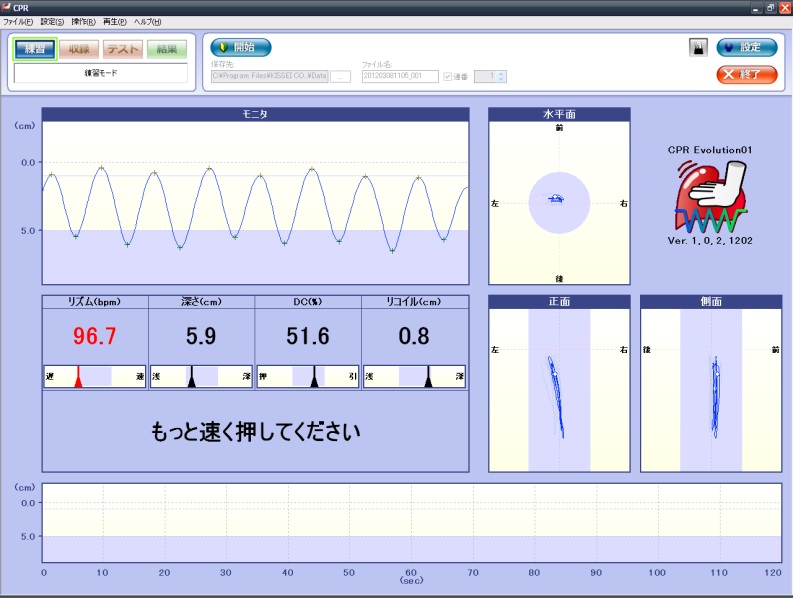Switch to the テスト test mode
This screenshot has height=598, width=793.
point(123,49)
